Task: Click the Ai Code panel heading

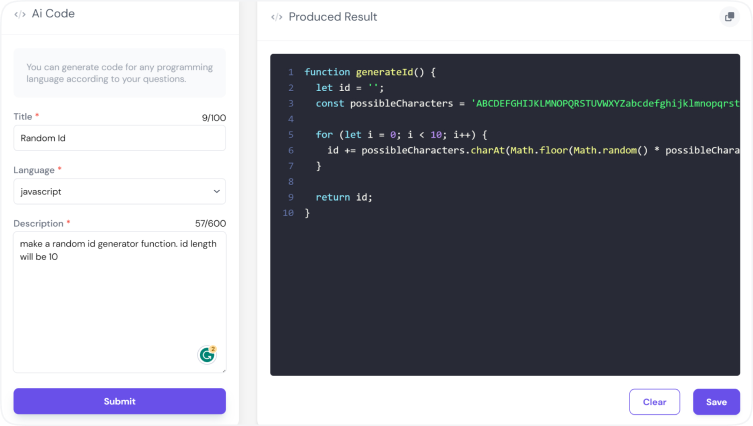Action: tap(54, 14)
